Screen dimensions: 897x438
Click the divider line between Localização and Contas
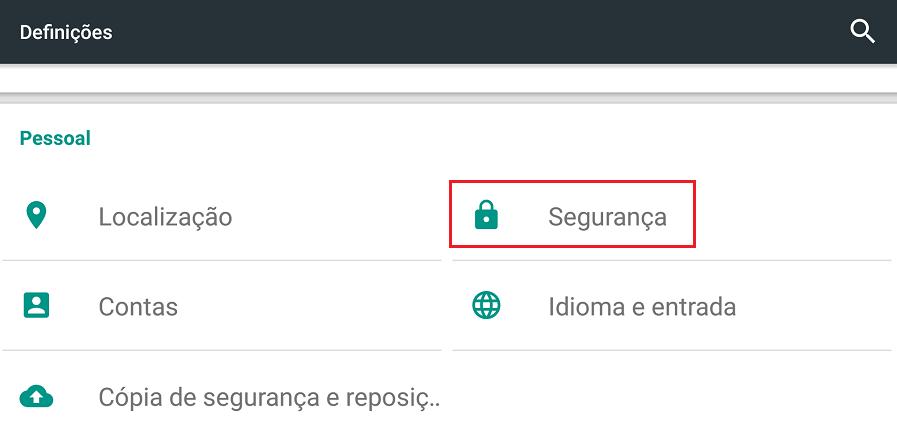point(221,261)
